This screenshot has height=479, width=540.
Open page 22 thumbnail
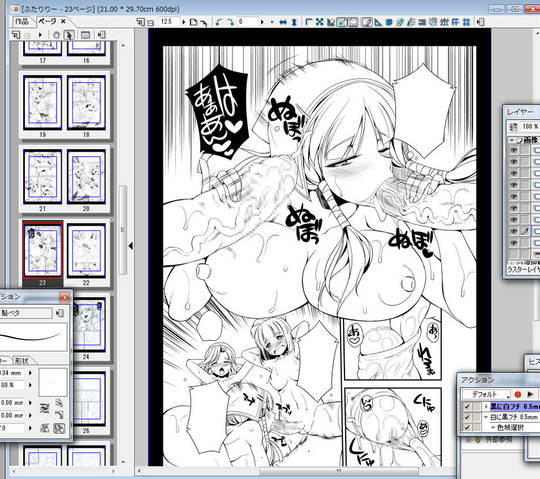point(86,251)
